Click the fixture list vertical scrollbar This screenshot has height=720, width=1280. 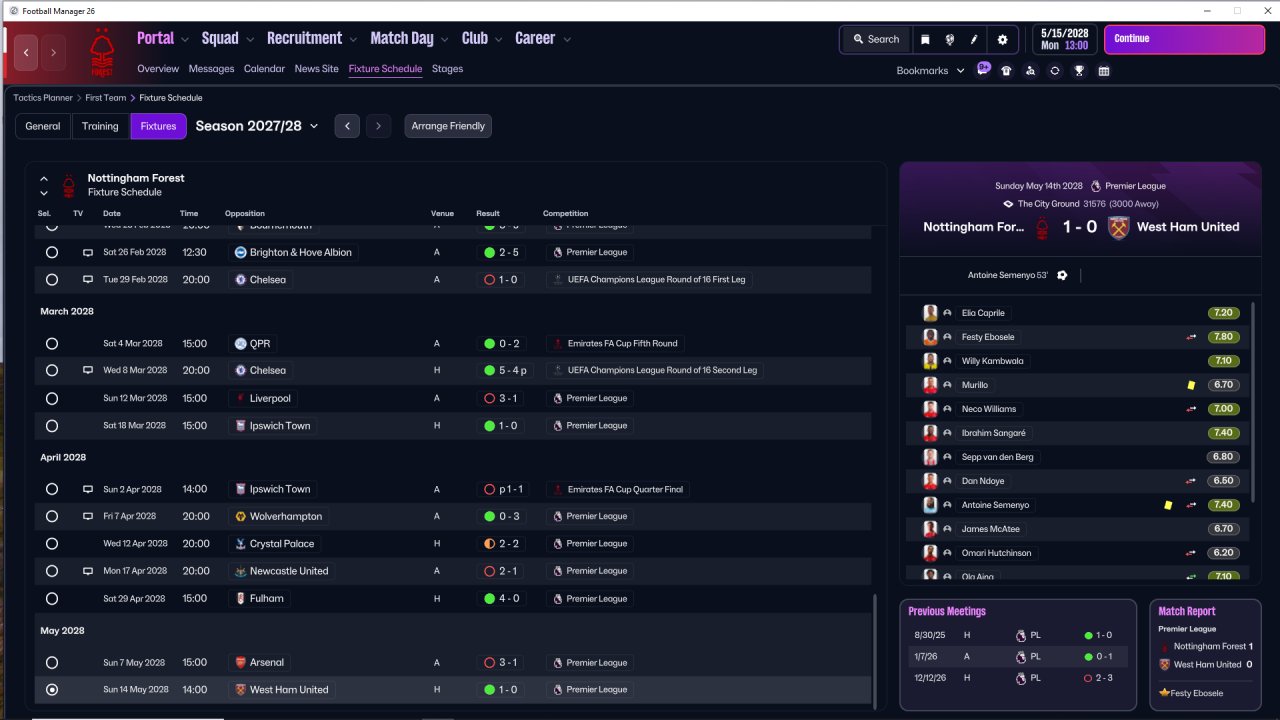pyautogui.click(x=875, y=650)
